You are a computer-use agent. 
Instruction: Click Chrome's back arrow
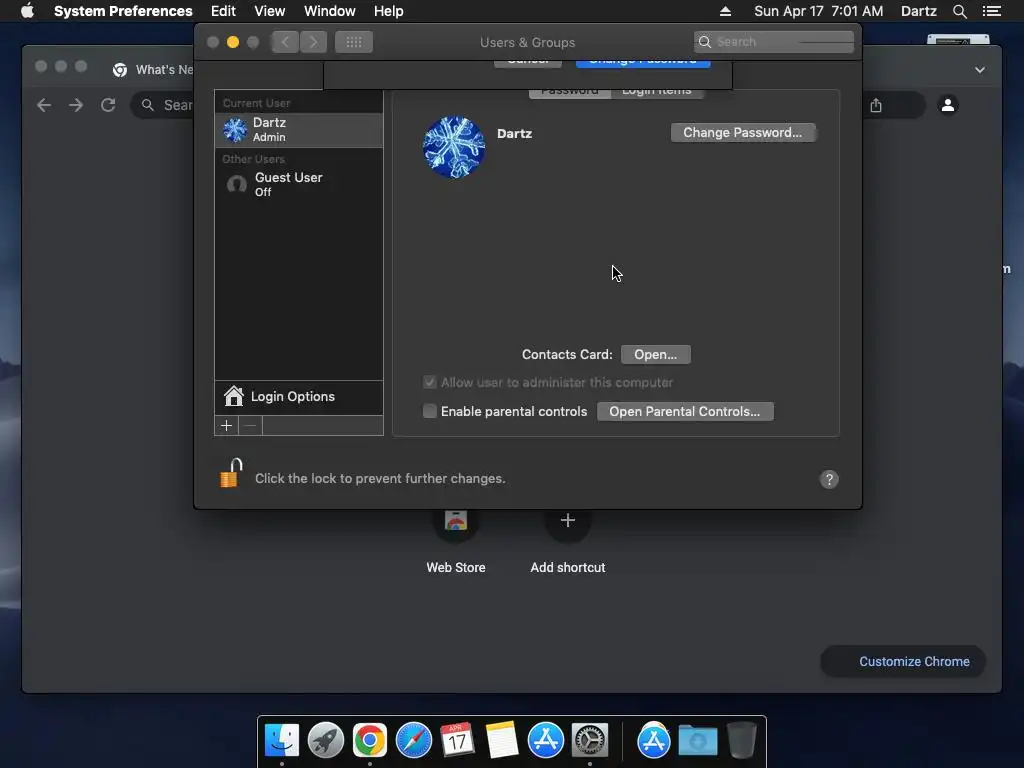tap(44, 105)
